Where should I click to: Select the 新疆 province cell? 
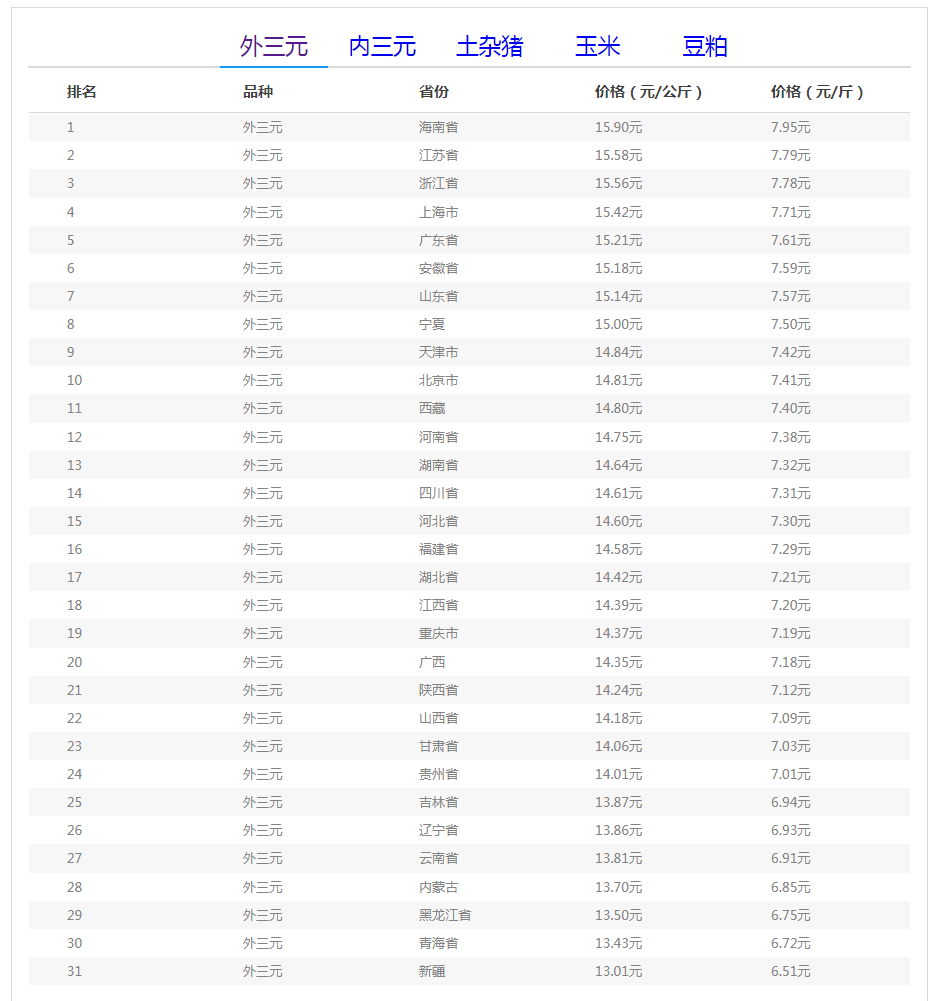point(432,972)
